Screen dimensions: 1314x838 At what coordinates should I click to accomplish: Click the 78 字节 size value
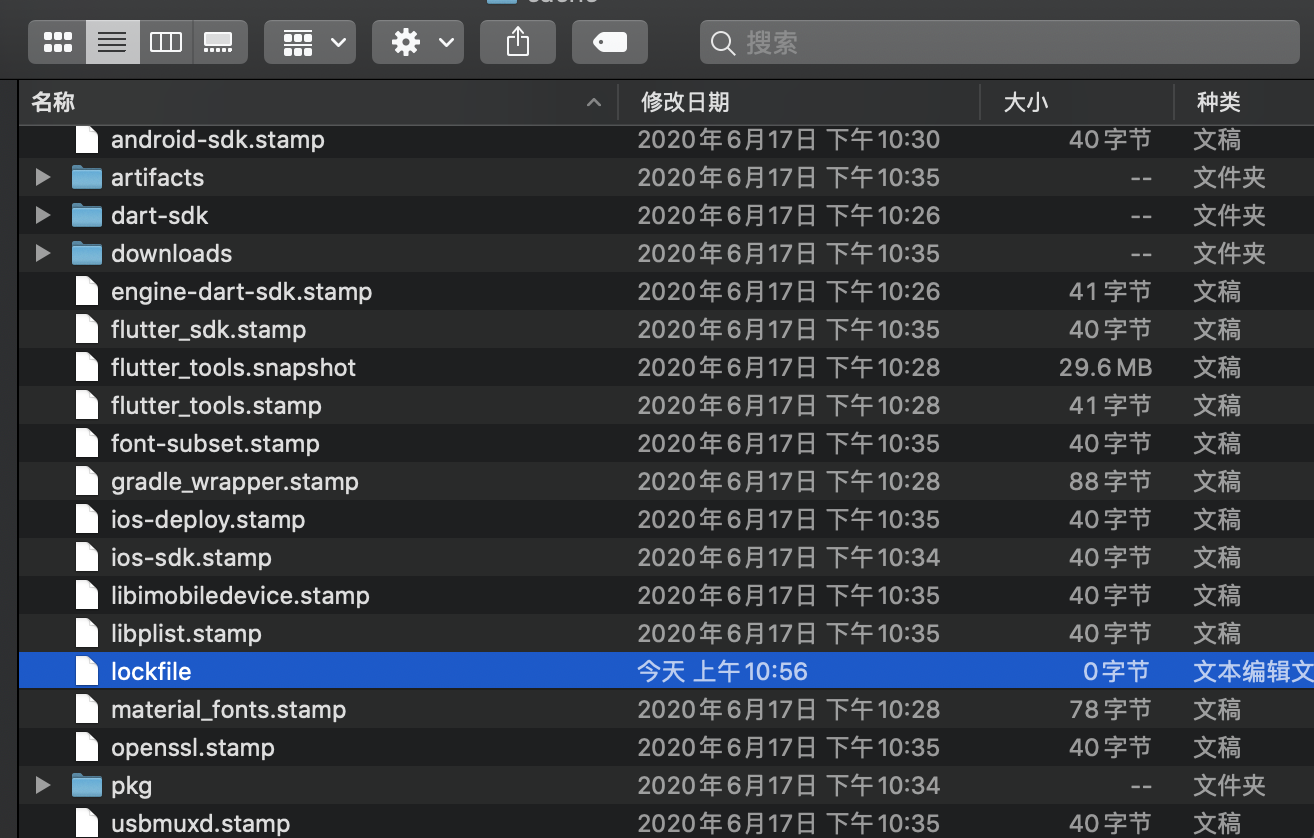[1110, 709]
